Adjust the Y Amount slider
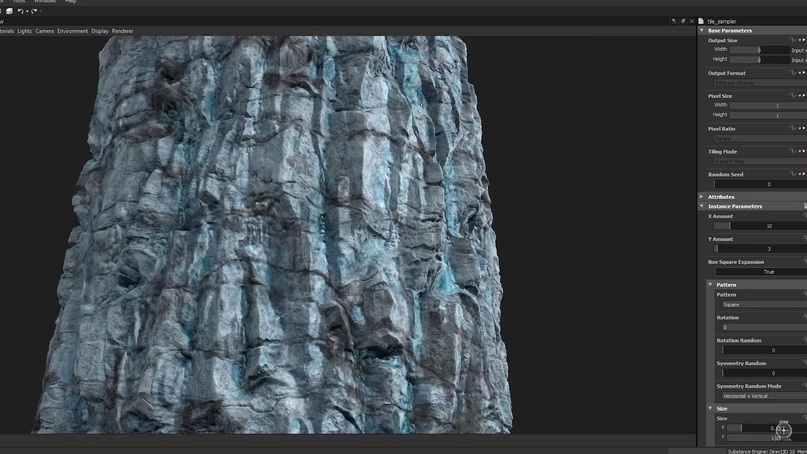Screen dimensions: 807x454 coord(760,249)
